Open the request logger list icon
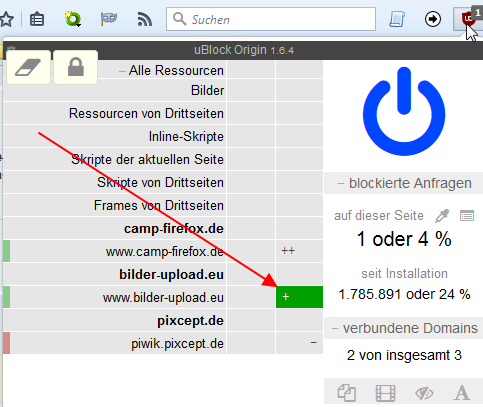 tap(467, 216)
